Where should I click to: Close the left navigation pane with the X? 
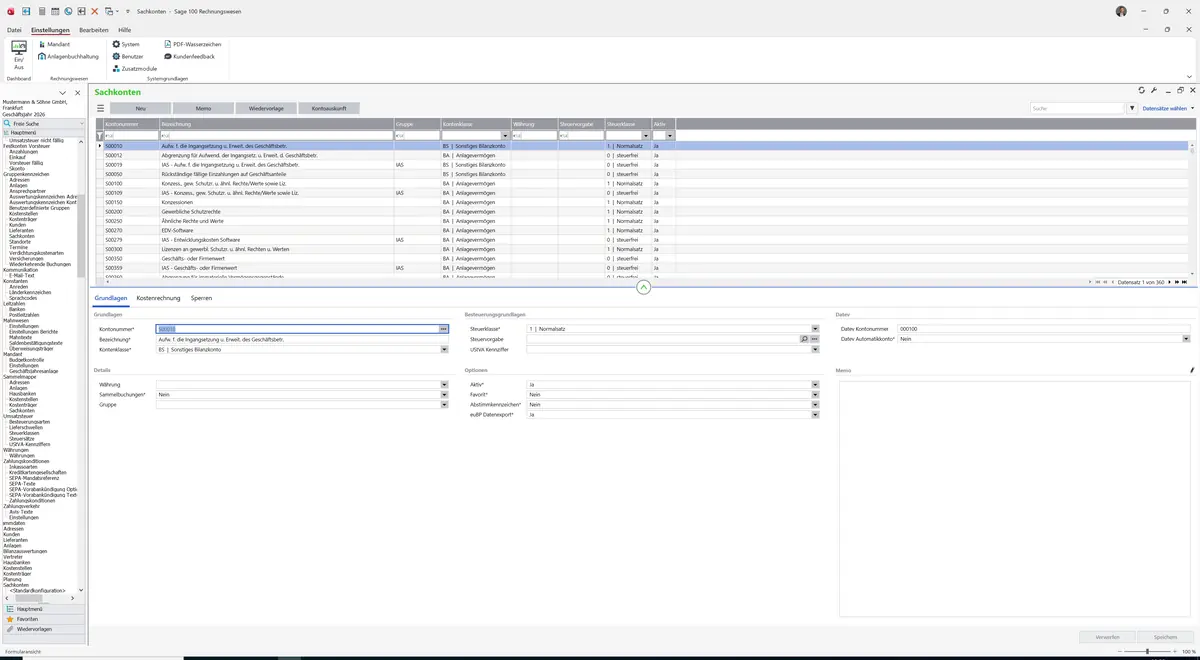click(x=78, y=93)
